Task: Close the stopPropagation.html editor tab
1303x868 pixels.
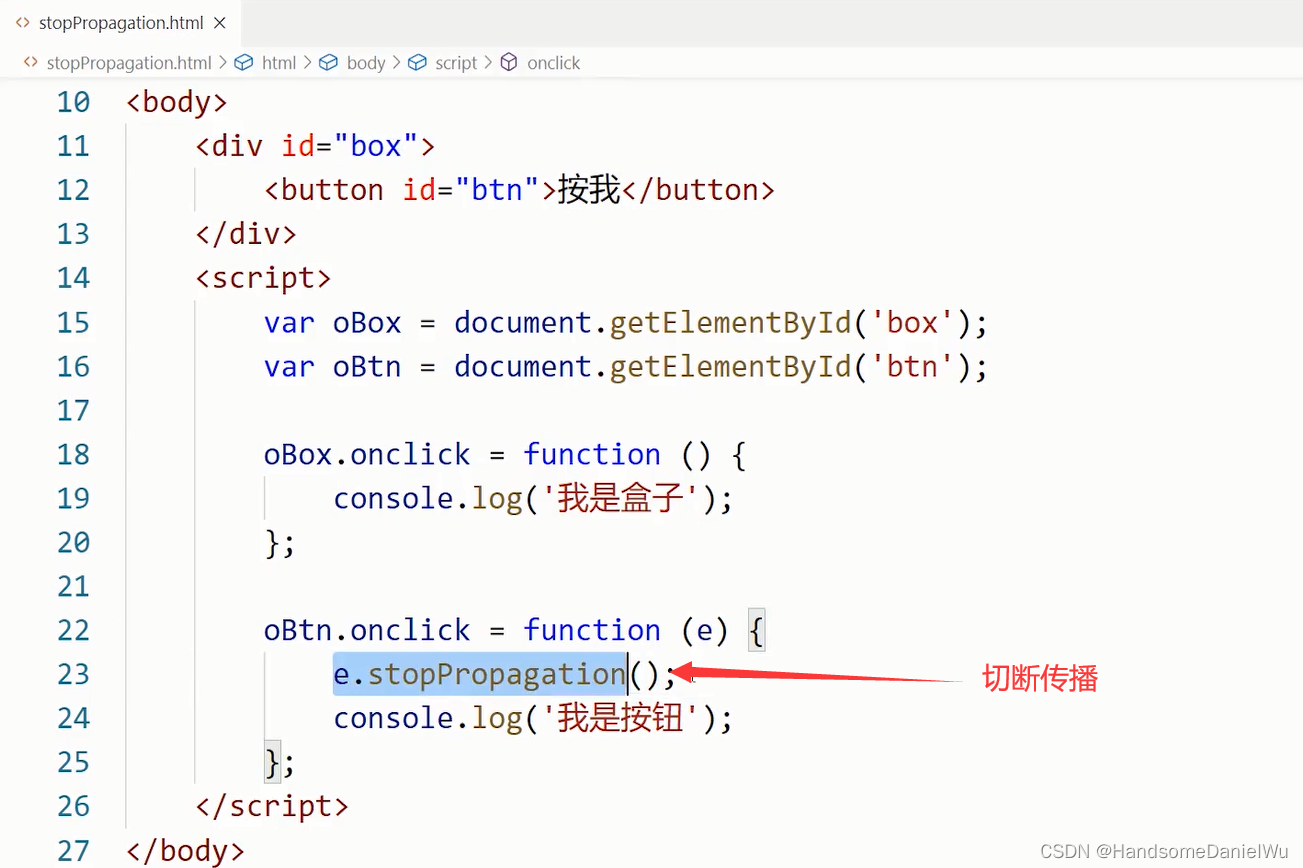Action: [x=219, y=22]
